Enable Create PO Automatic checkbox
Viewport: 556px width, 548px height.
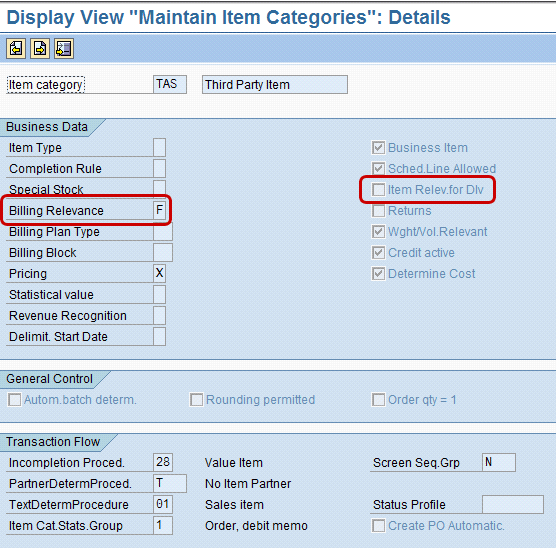378,526
